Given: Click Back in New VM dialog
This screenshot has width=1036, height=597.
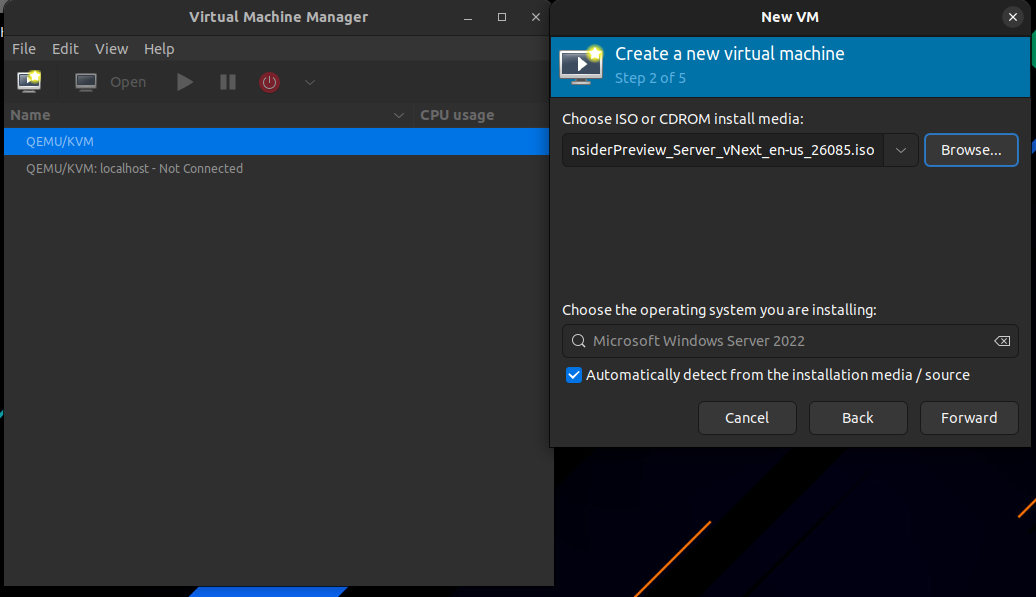Looking at the screenshot, I should pos(858,418).
